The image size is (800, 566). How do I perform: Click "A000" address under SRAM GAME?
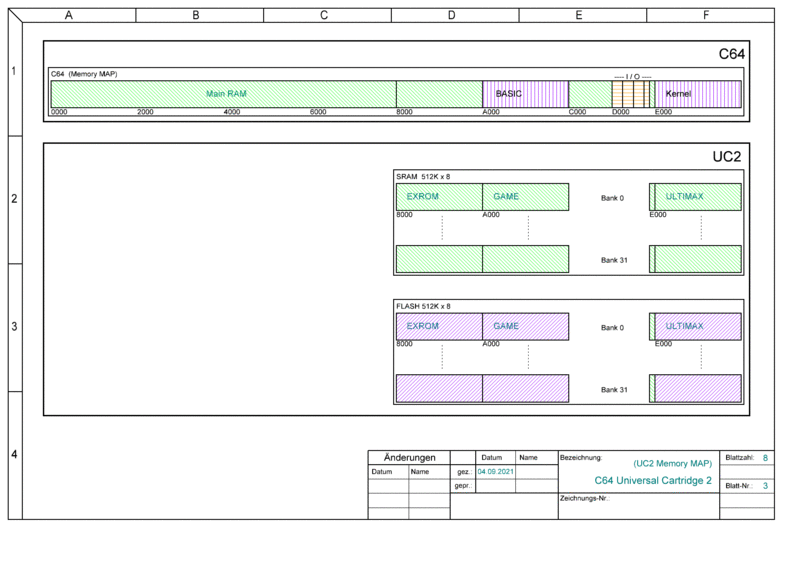click(x=491, y=215)
